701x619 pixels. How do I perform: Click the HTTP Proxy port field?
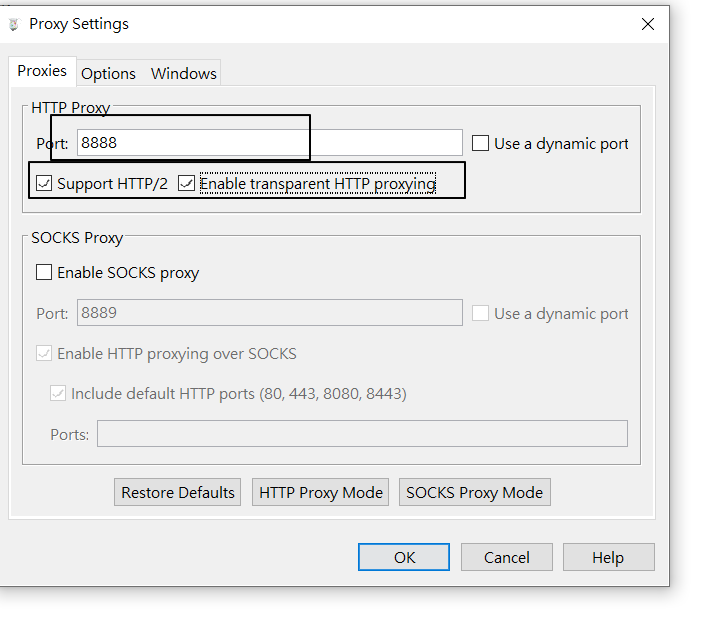point(270,143)
